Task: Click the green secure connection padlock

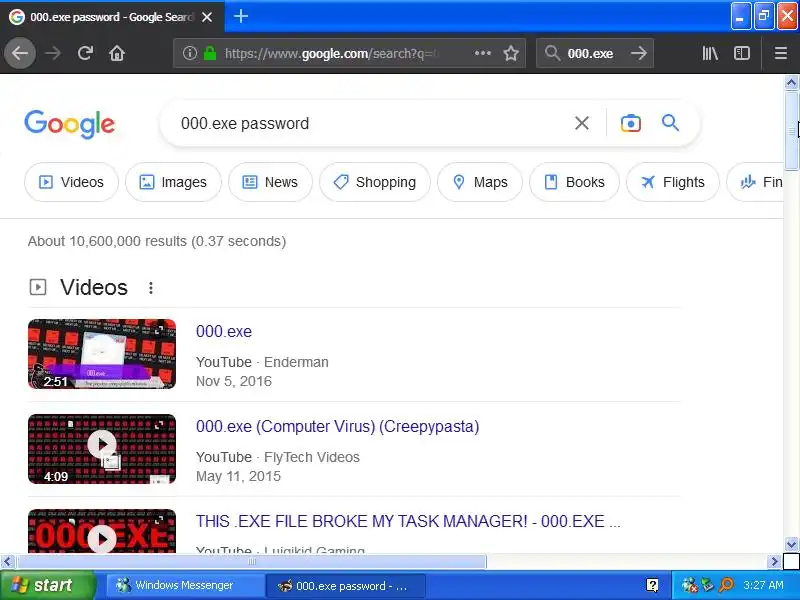Action: click(210, 53)
